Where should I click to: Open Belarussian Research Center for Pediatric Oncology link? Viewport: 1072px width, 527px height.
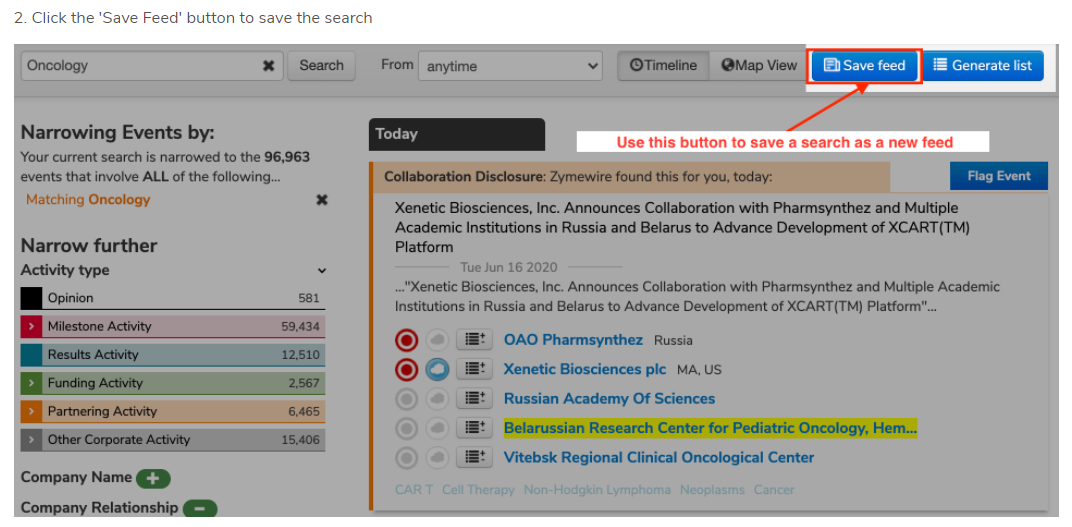[710, 428]
